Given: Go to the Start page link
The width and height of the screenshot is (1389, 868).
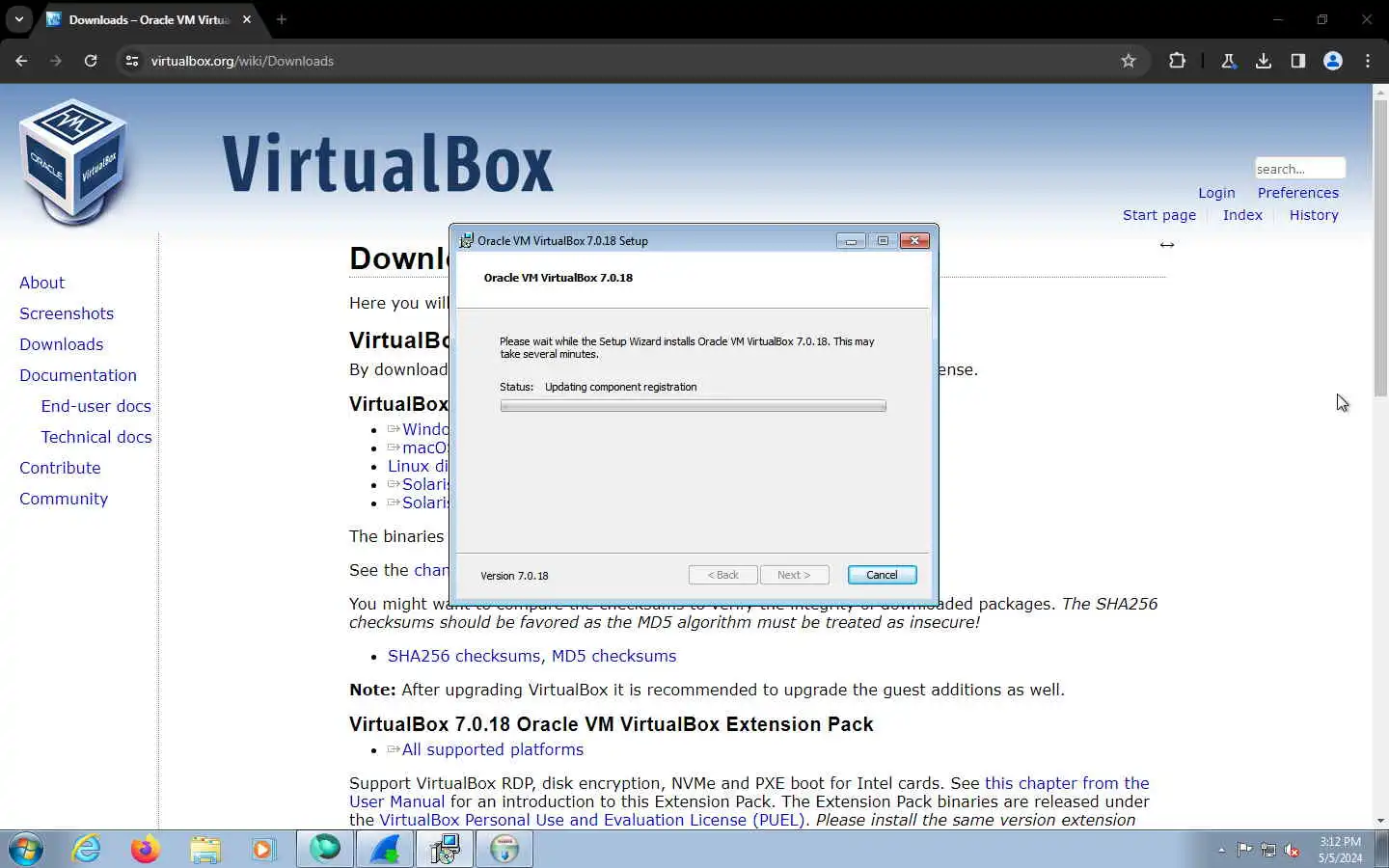Looking at the screenshot, I should [1159, 215].
